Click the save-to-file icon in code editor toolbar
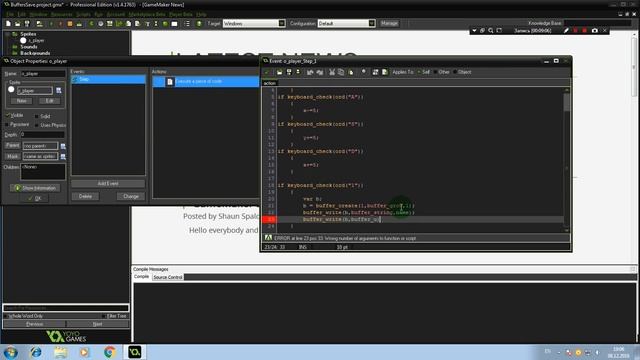640x360 pixels. click(x=289, y=72)
